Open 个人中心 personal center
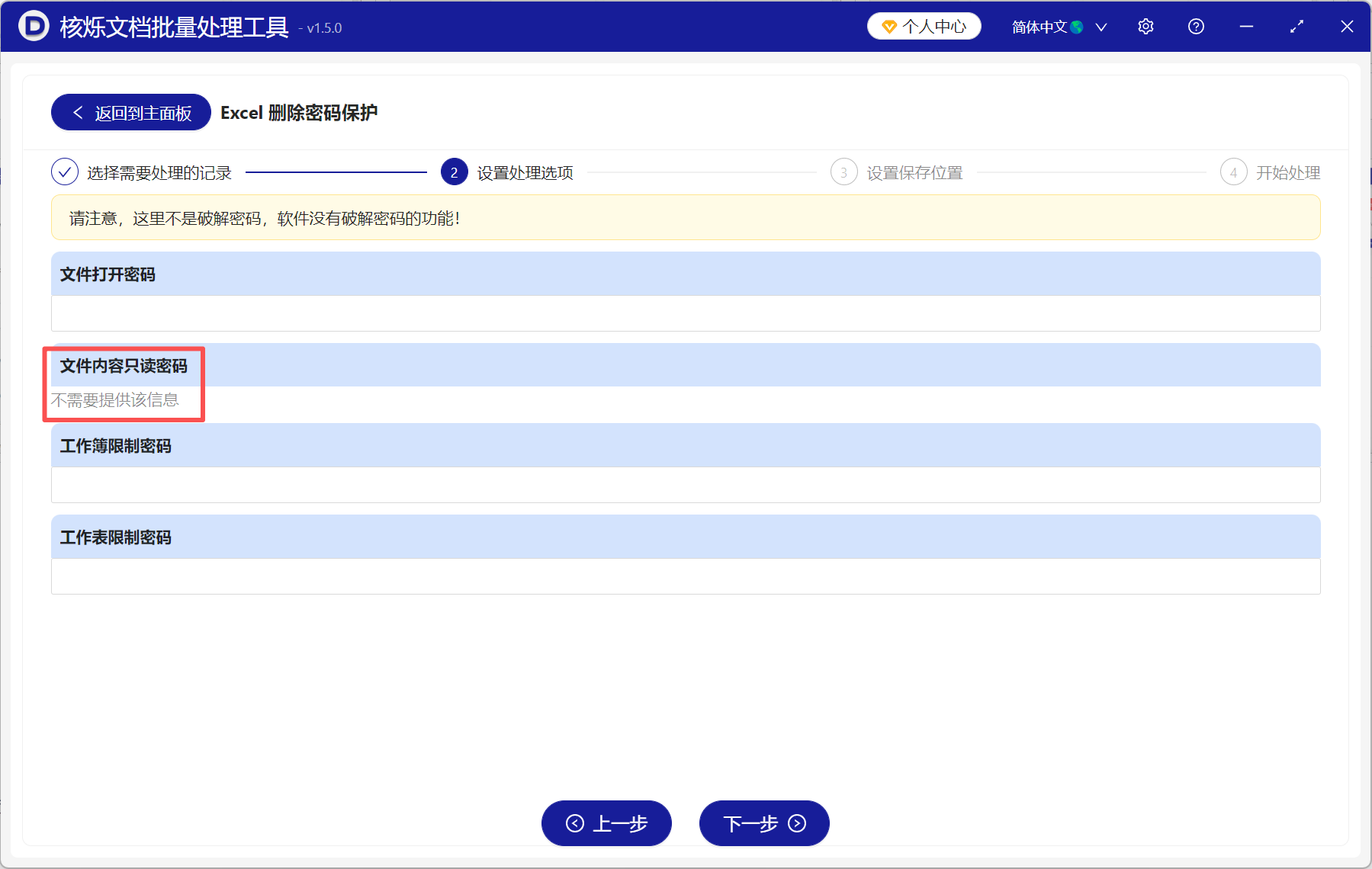 (x=924, y=25)
